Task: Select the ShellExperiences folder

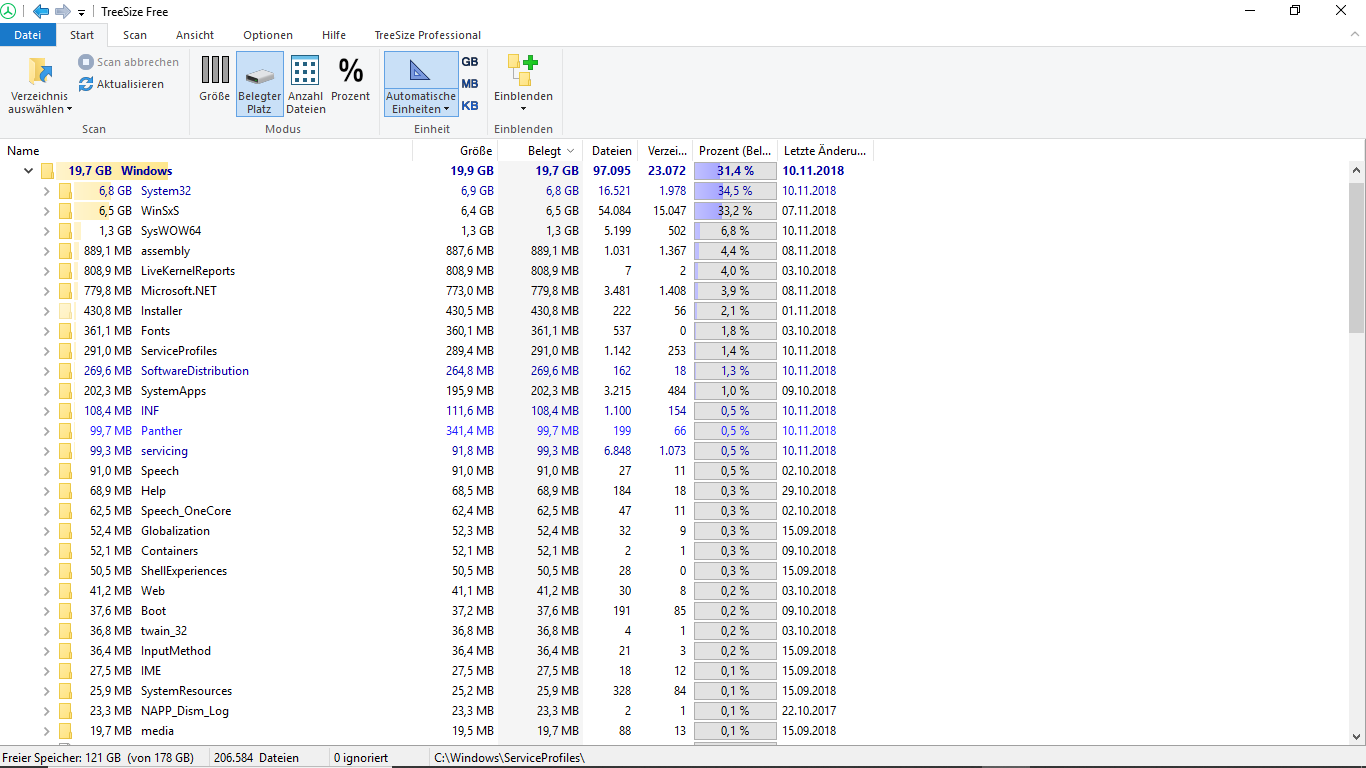Action: [x=183, y=571]
